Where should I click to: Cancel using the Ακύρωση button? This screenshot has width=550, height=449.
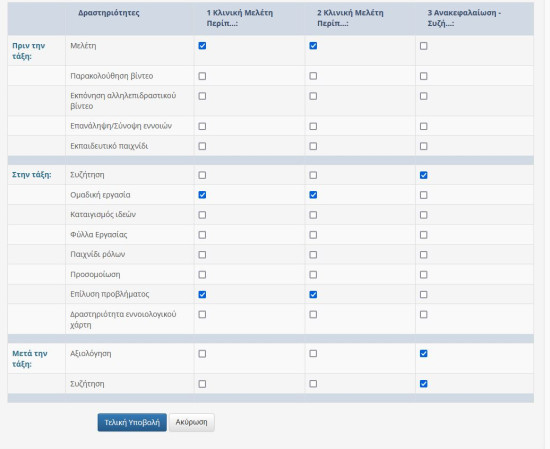(x=192, y=422)
